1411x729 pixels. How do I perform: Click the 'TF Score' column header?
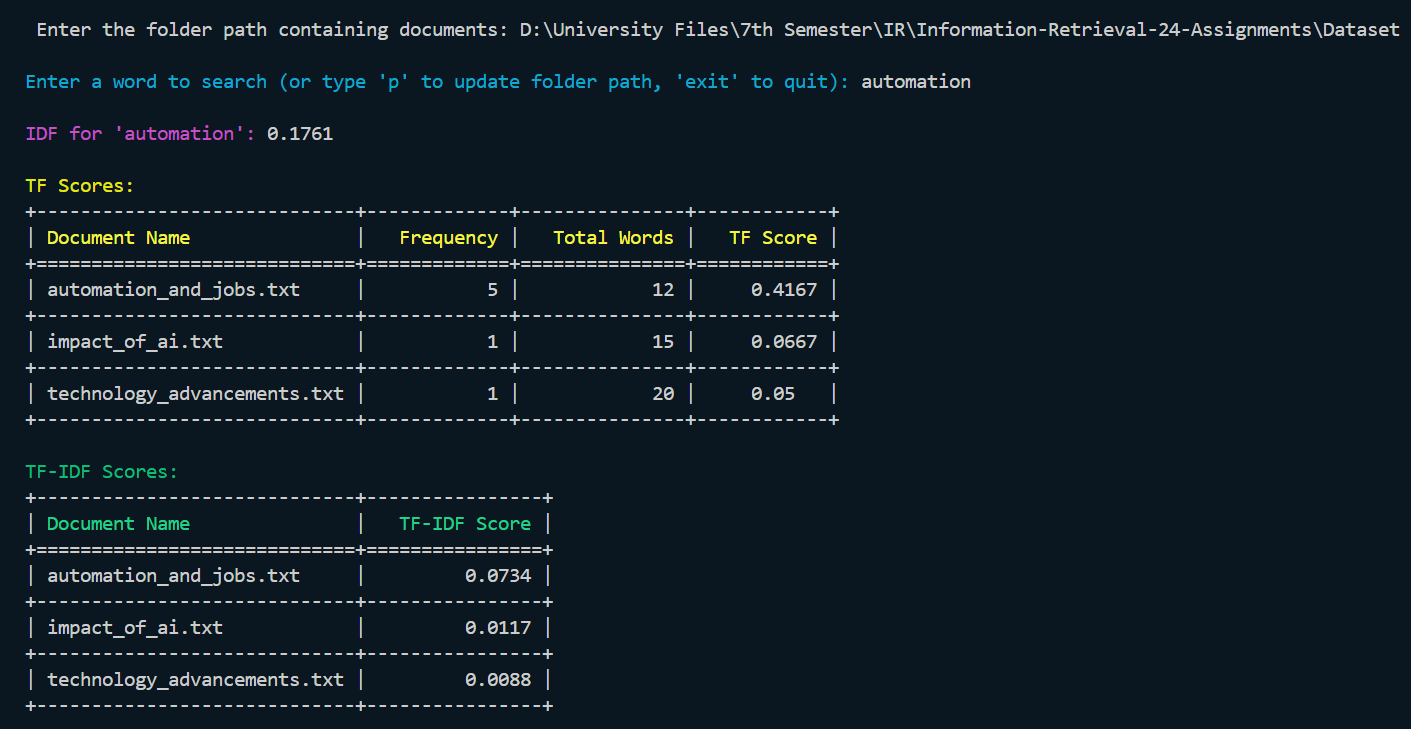[x=773, y=238]
